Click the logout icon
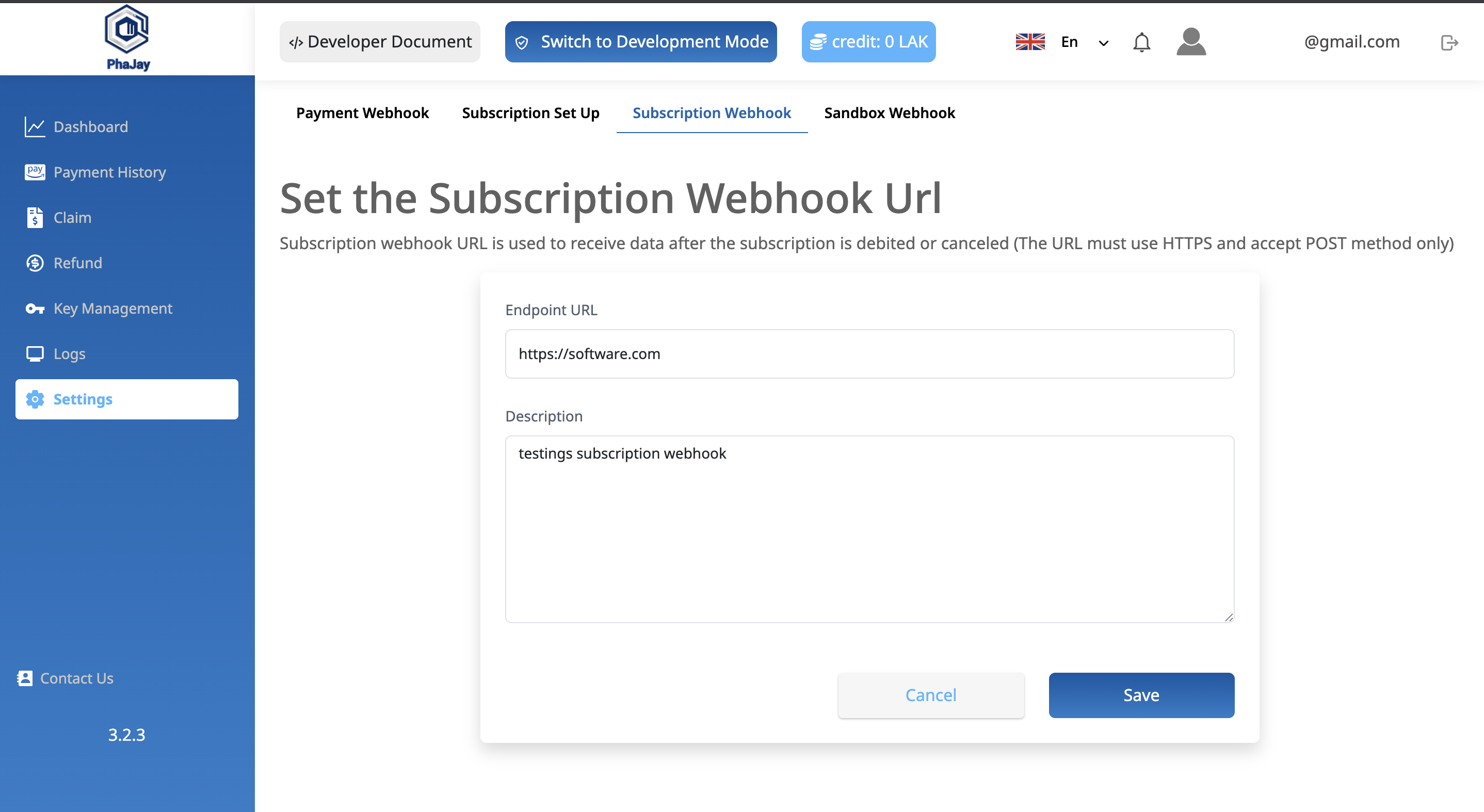Screen dimensions: 1484x812 pyautogui.click(x=1449, y=43)
